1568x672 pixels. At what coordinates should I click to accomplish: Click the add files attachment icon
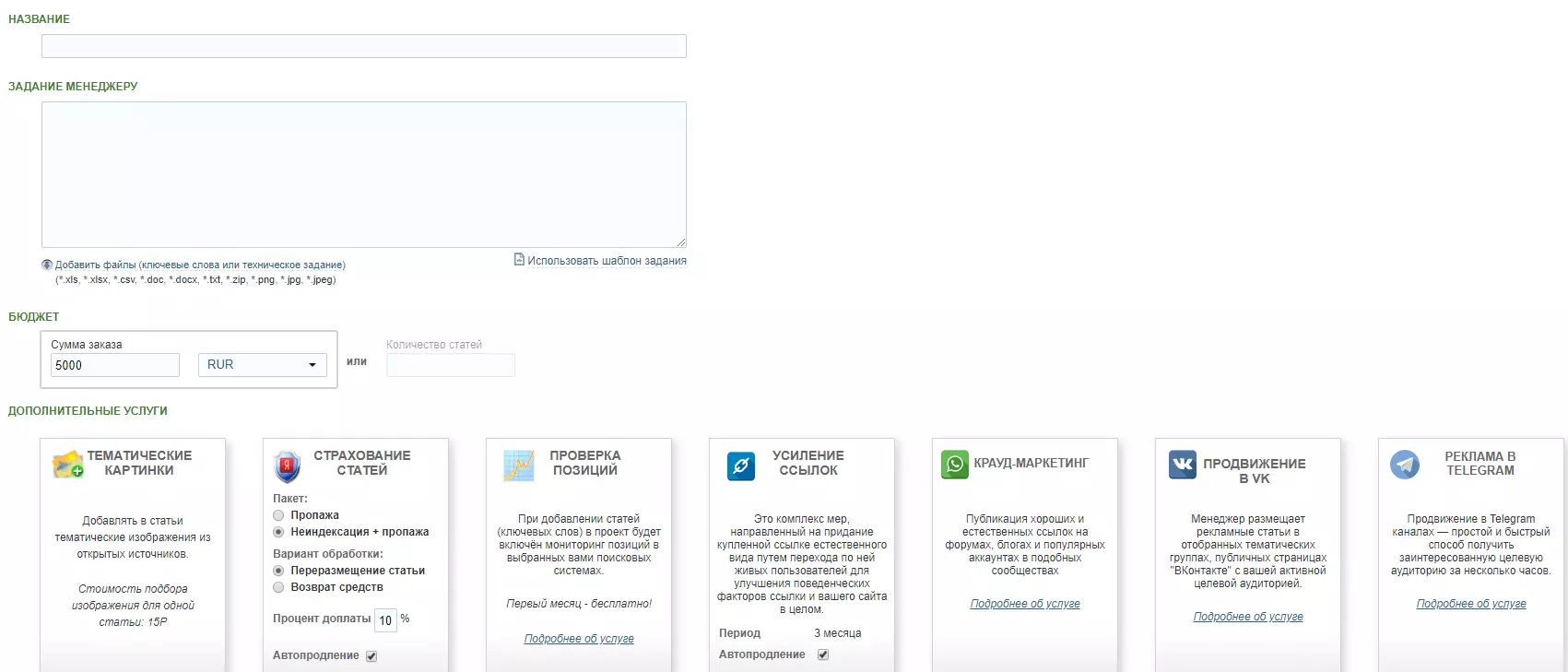coord(47,265)
